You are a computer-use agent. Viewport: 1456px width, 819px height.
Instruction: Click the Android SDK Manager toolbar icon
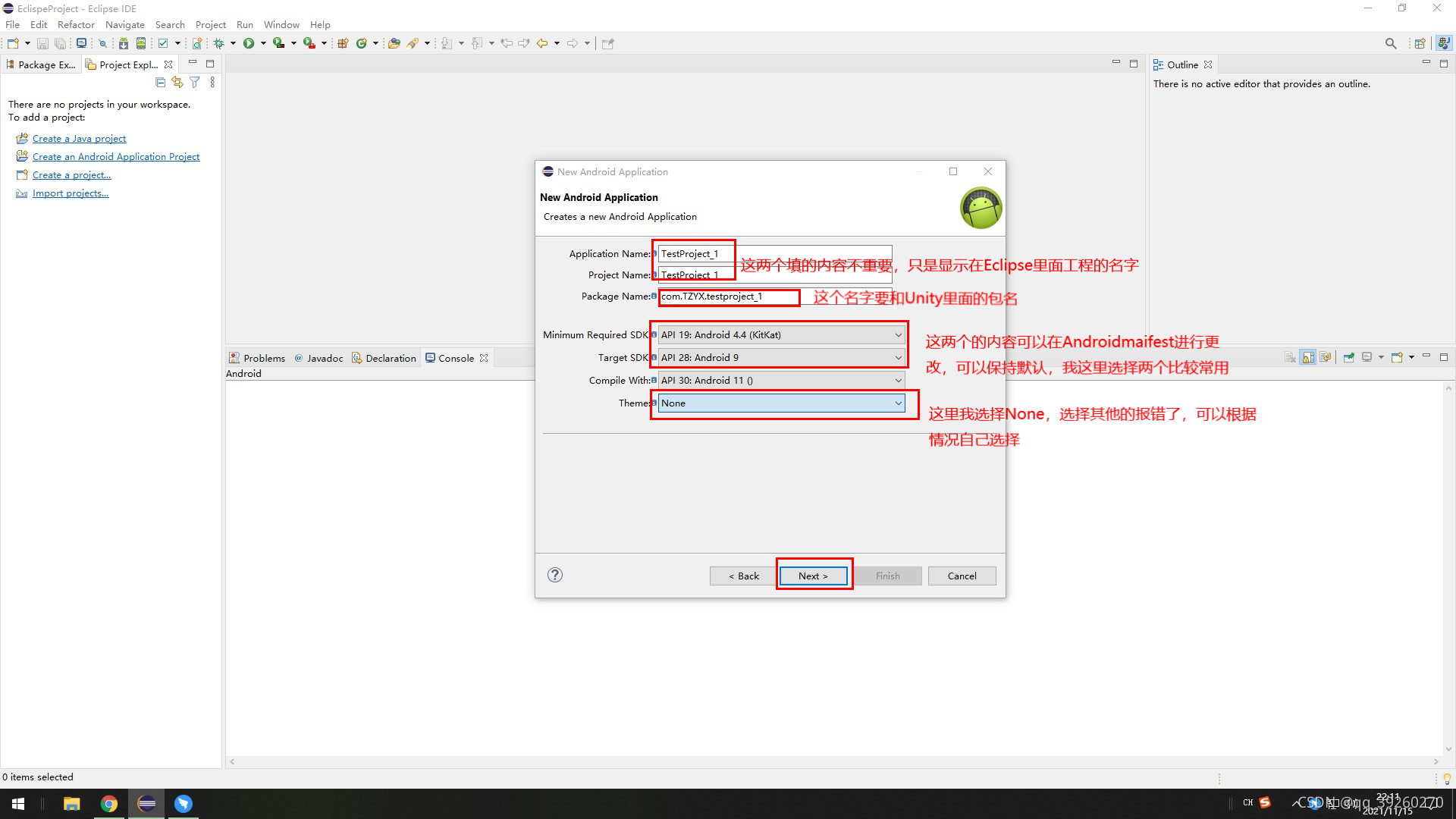tap(124, 43)
